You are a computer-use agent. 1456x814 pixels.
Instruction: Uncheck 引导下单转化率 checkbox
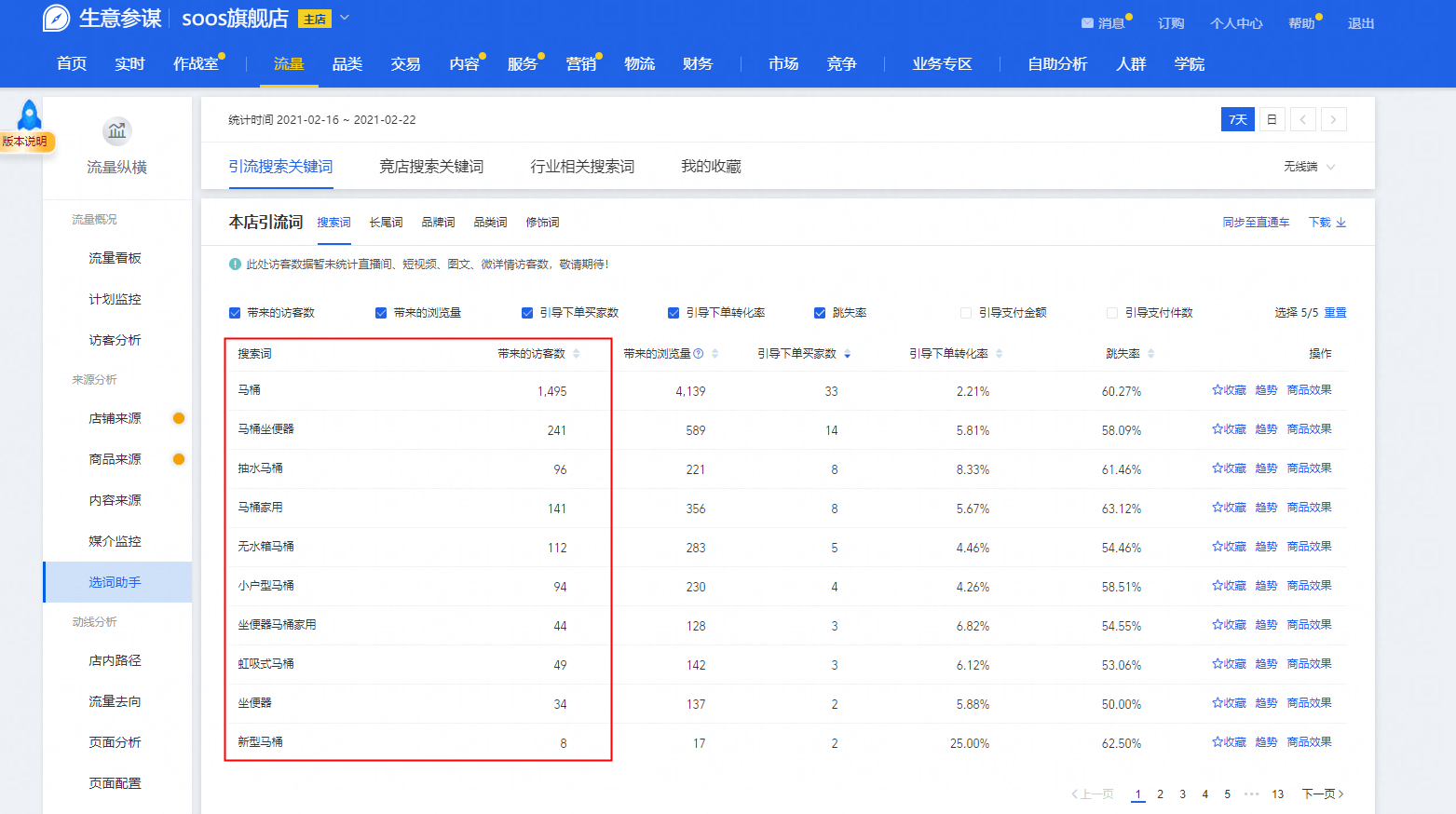click(674, 313)
